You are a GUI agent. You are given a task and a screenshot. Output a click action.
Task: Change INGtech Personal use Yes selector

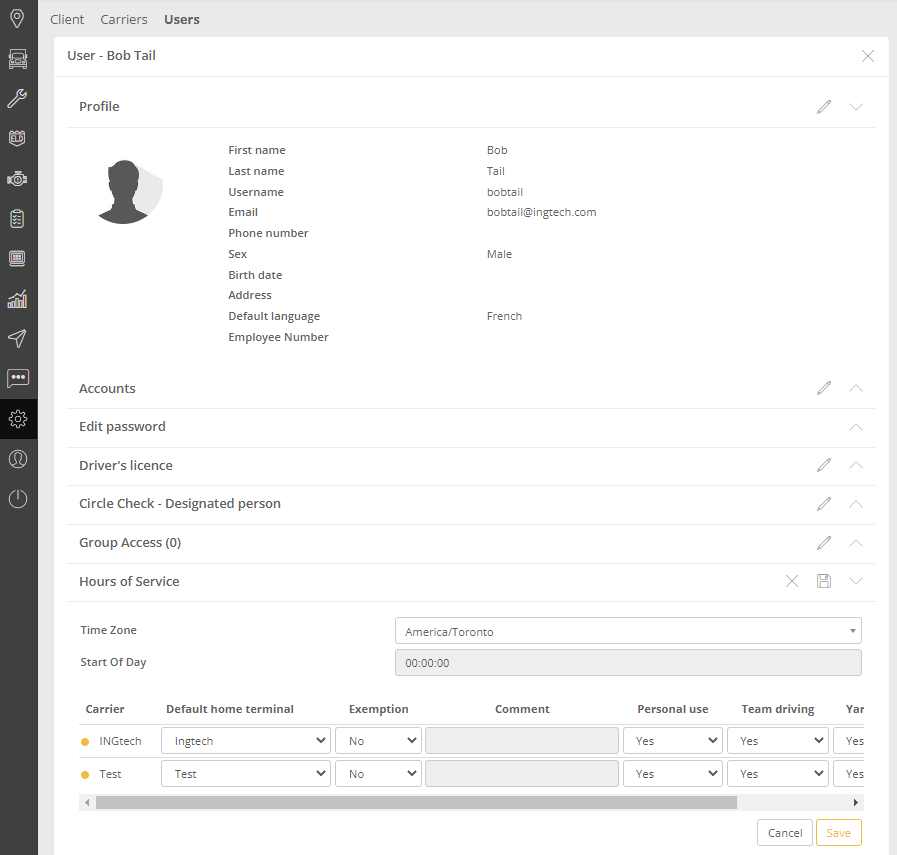(x=672, y=741)
